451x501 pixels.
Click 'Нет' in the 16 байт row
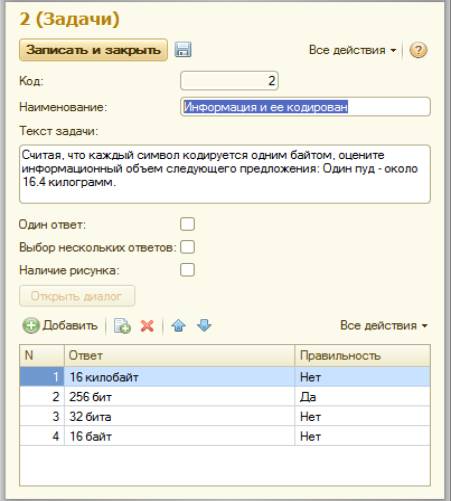coord(310,436)
